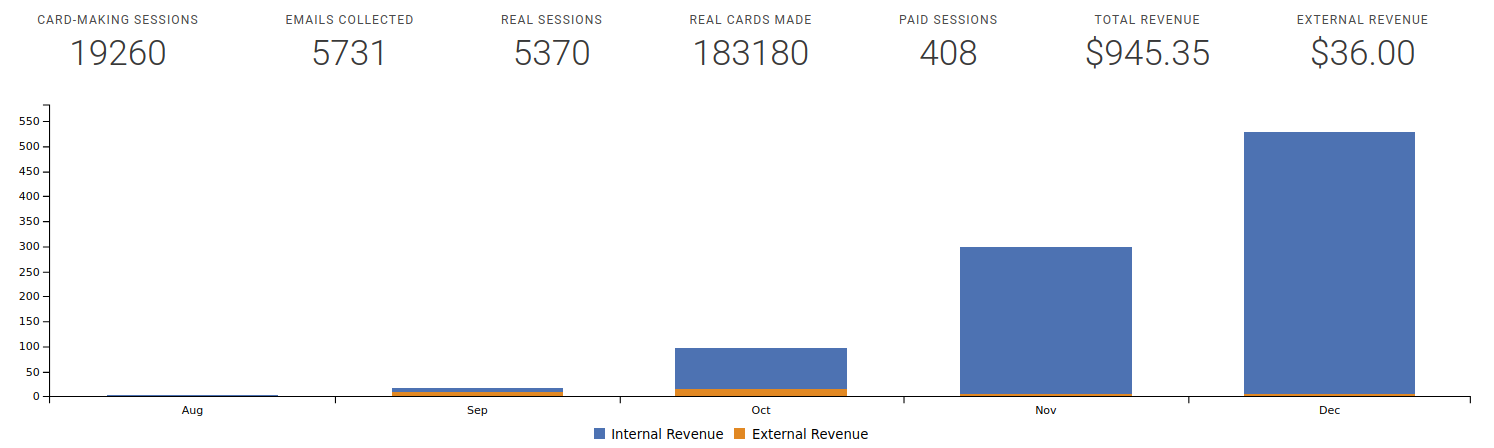Select the September revenue bar
The height and width of the screenshot is (448, 1494).
coord(477,392)
